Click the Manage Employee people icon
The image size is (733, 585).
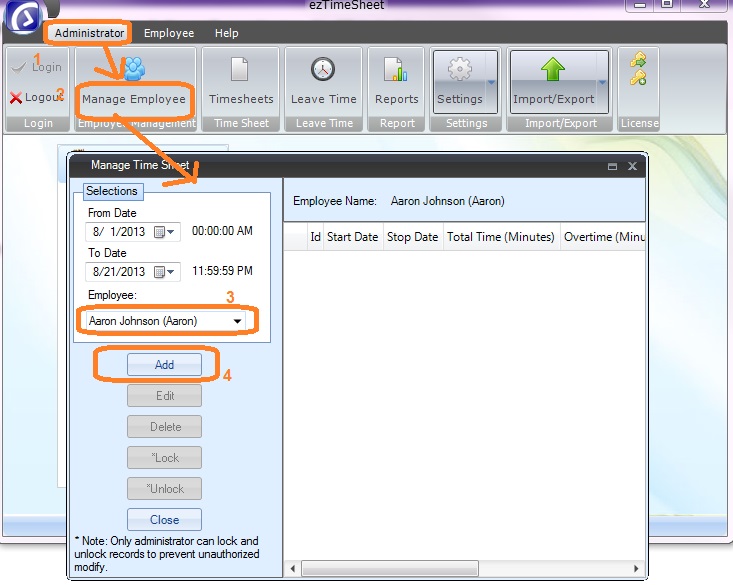pos(133,70)
